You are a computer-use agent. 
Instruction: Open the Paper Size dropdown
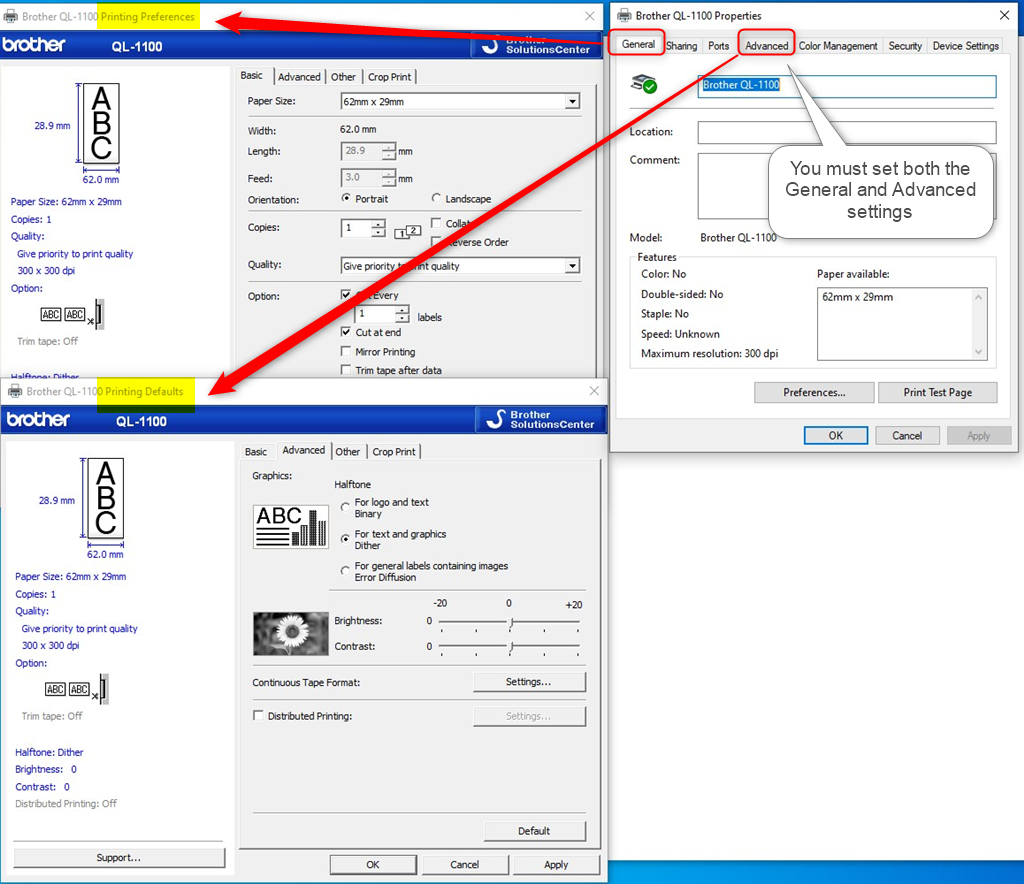(572, 101)
